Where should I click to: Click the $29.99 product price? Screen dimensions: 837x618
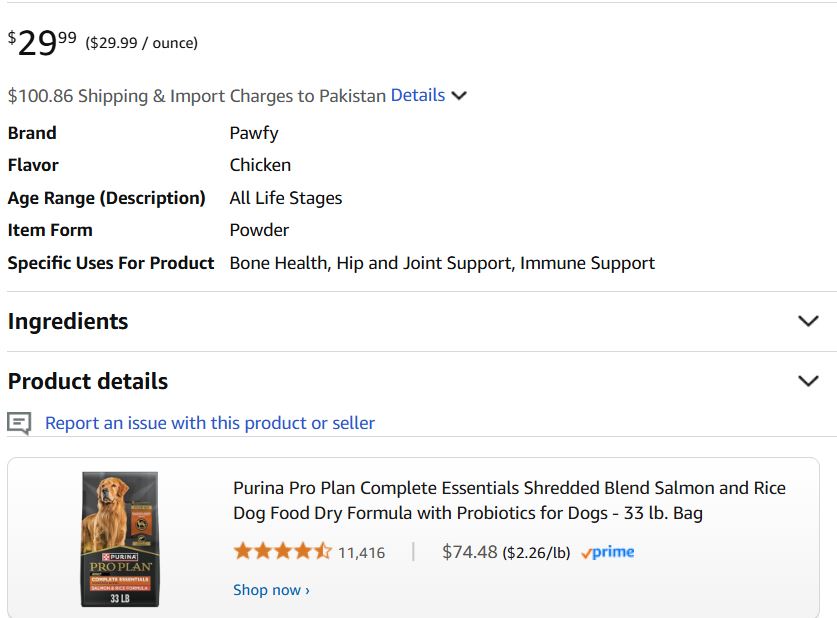(42, 42)
